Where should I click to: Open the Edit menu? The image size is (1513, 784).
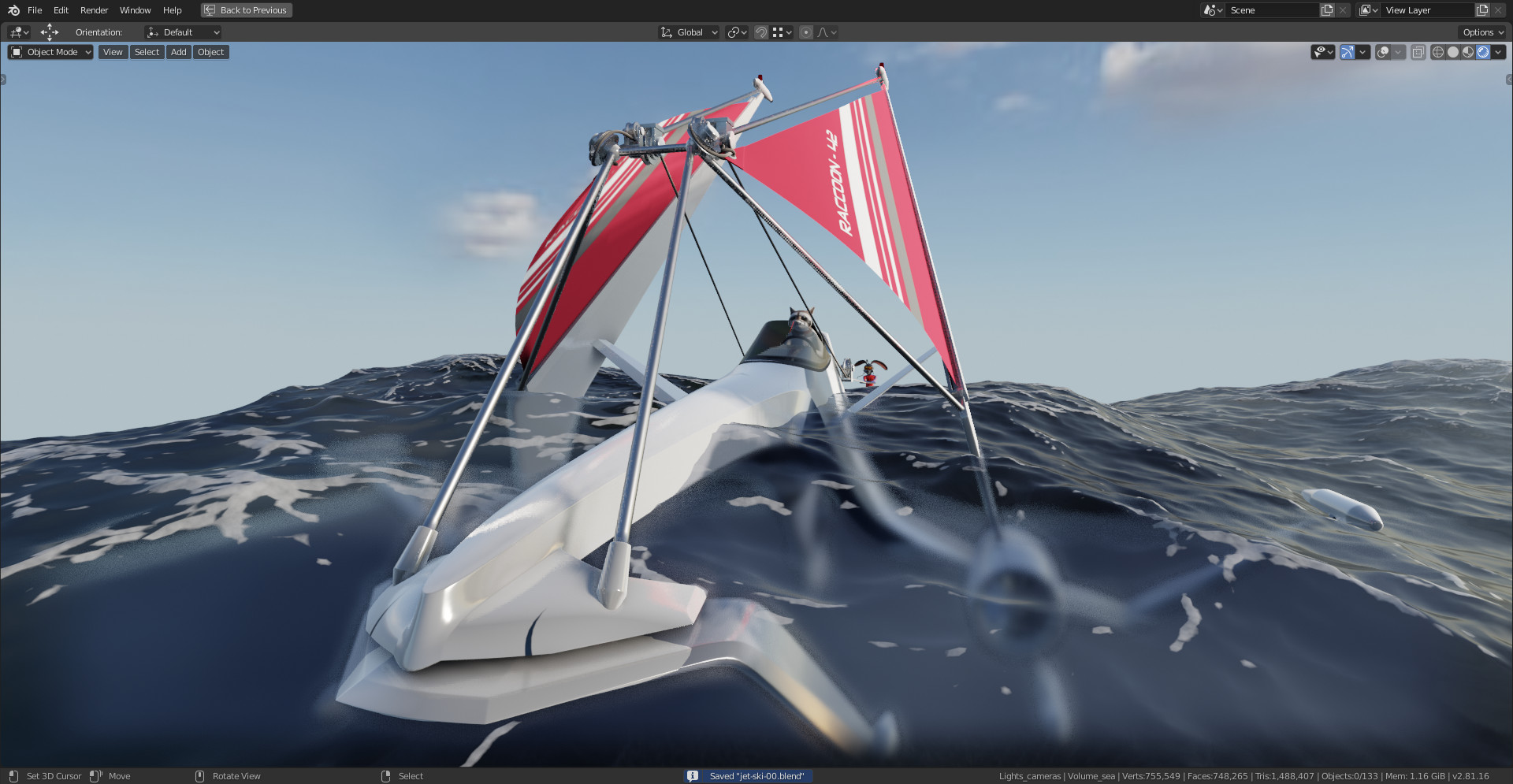coord(61,10)
